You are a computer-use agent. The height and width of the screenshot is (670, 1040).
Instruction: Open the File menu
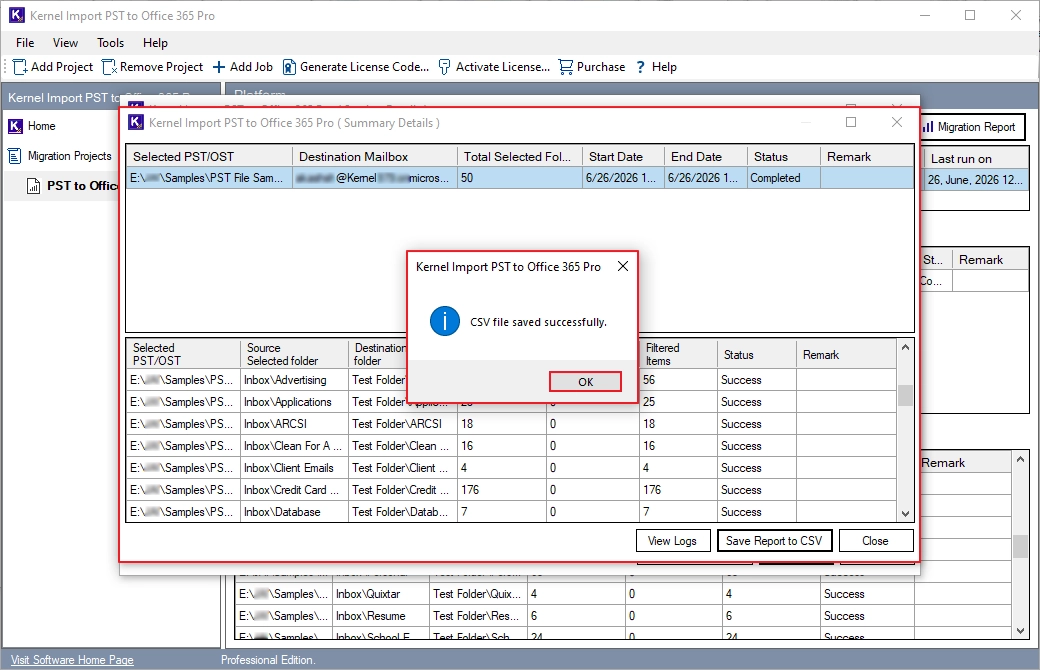pos(25,42)
